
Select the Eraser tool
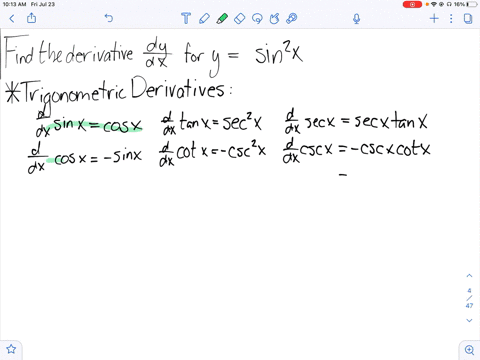(x=240, y=18)
